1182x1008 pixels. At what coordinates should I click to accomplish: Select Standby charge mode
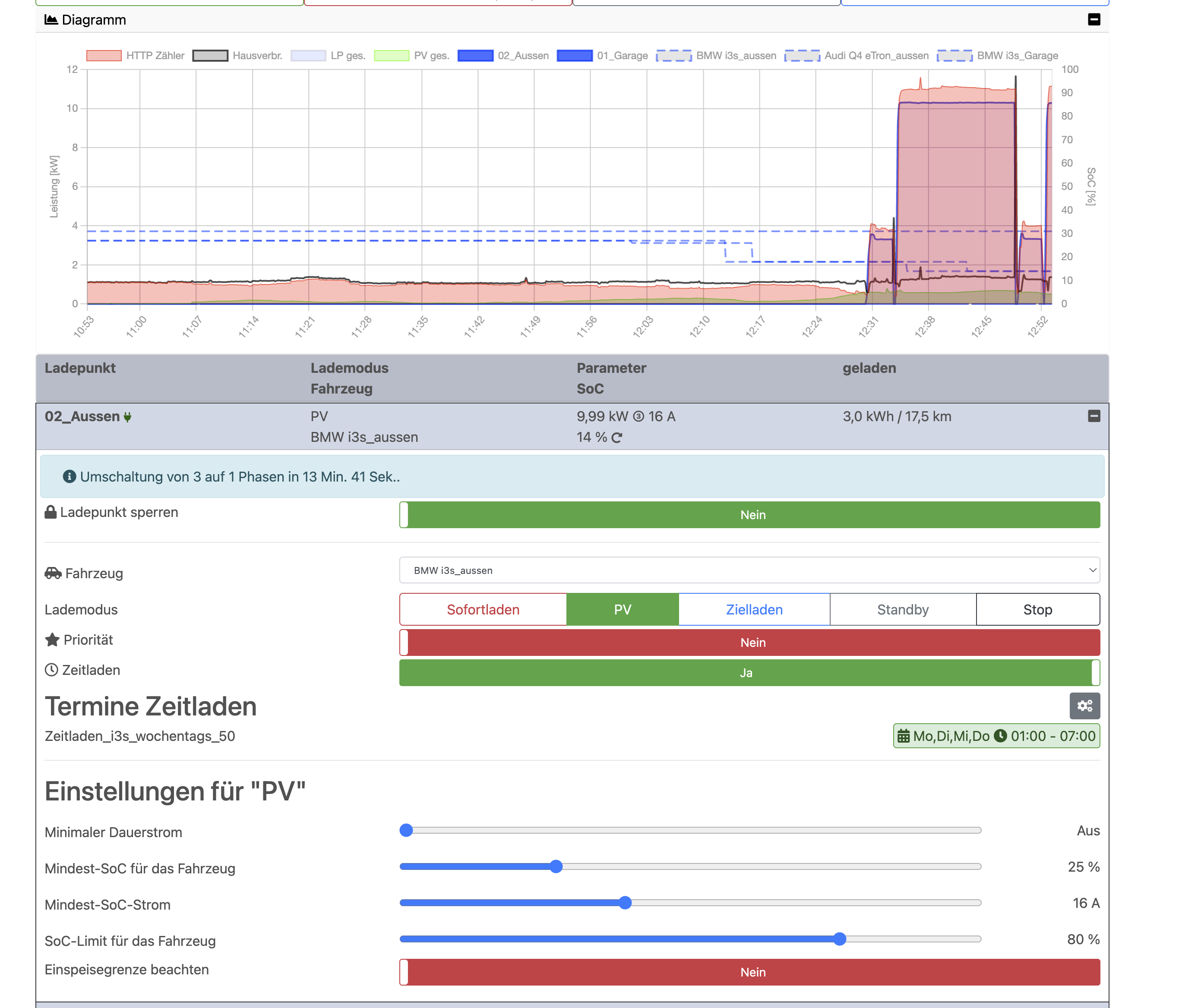902,609
